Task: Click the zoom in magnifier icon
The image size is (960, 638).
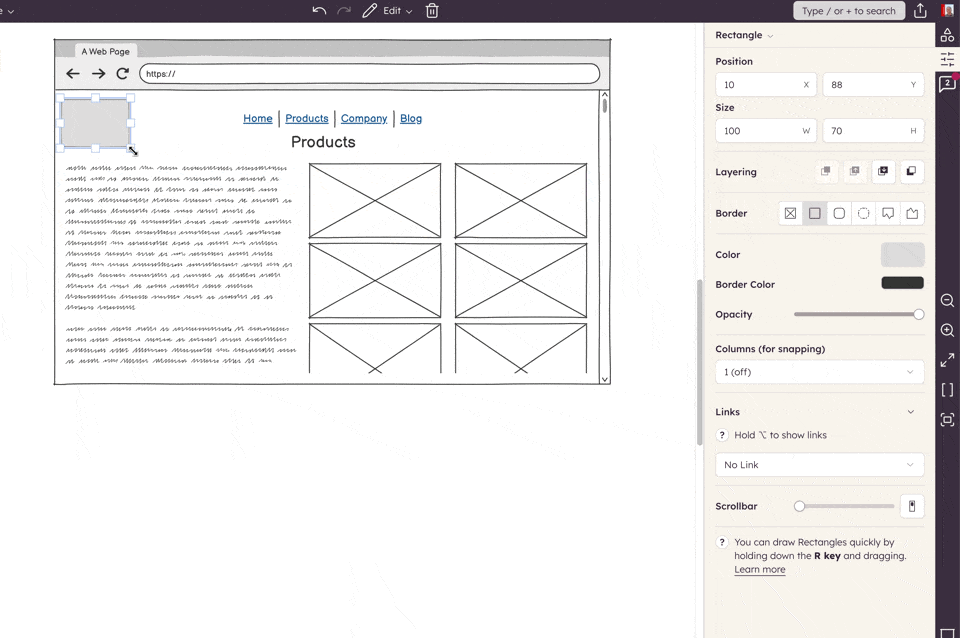Action: pos(947,330)
